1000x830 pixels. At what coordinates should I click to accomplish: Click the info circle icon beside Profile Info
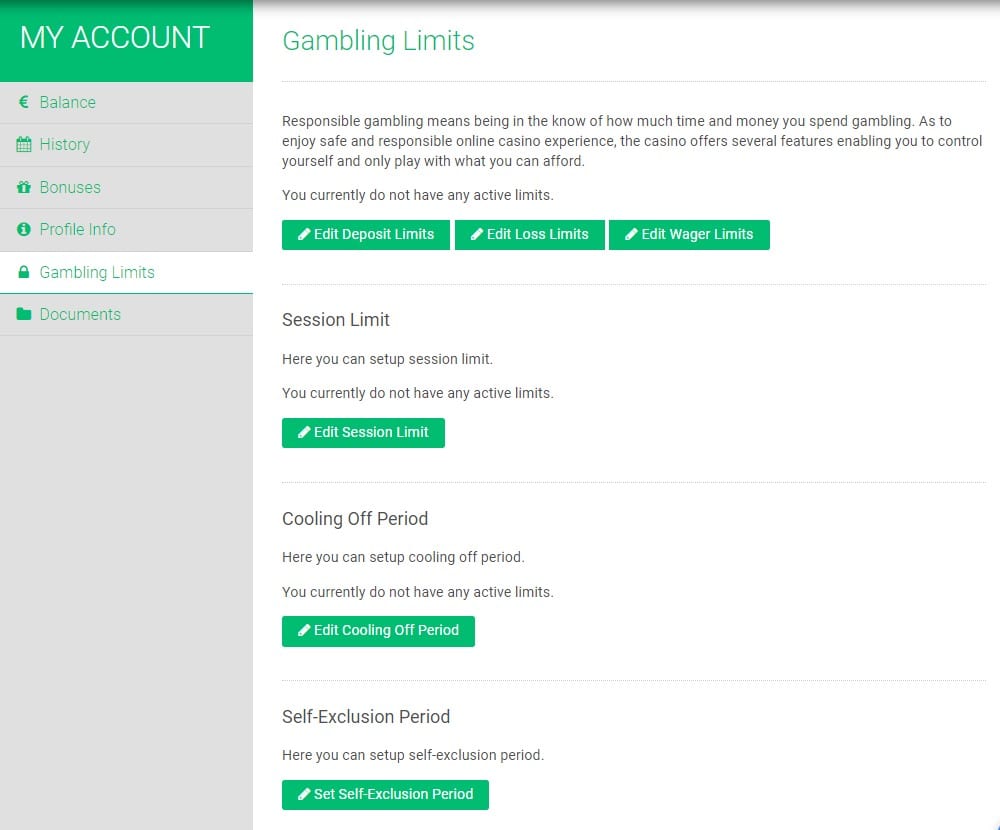24,230
